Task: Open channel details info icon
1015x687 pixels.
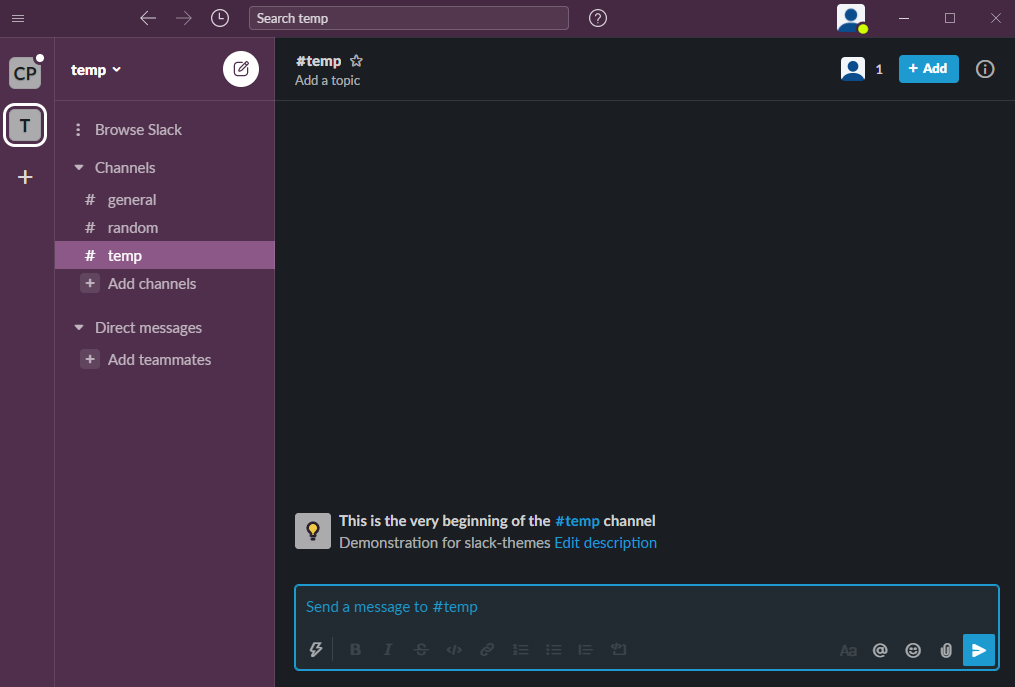Action: click(x=985, y=69)
